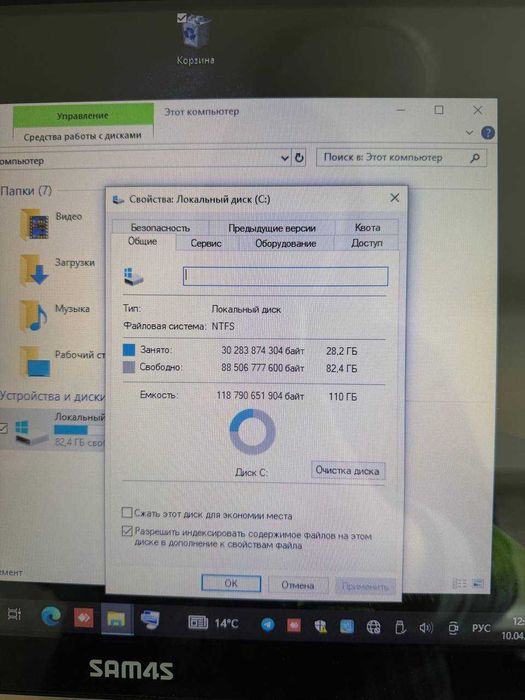Close the disk properties dialog
This screenshot has height=700, width=525.
(x=394, y=197)
